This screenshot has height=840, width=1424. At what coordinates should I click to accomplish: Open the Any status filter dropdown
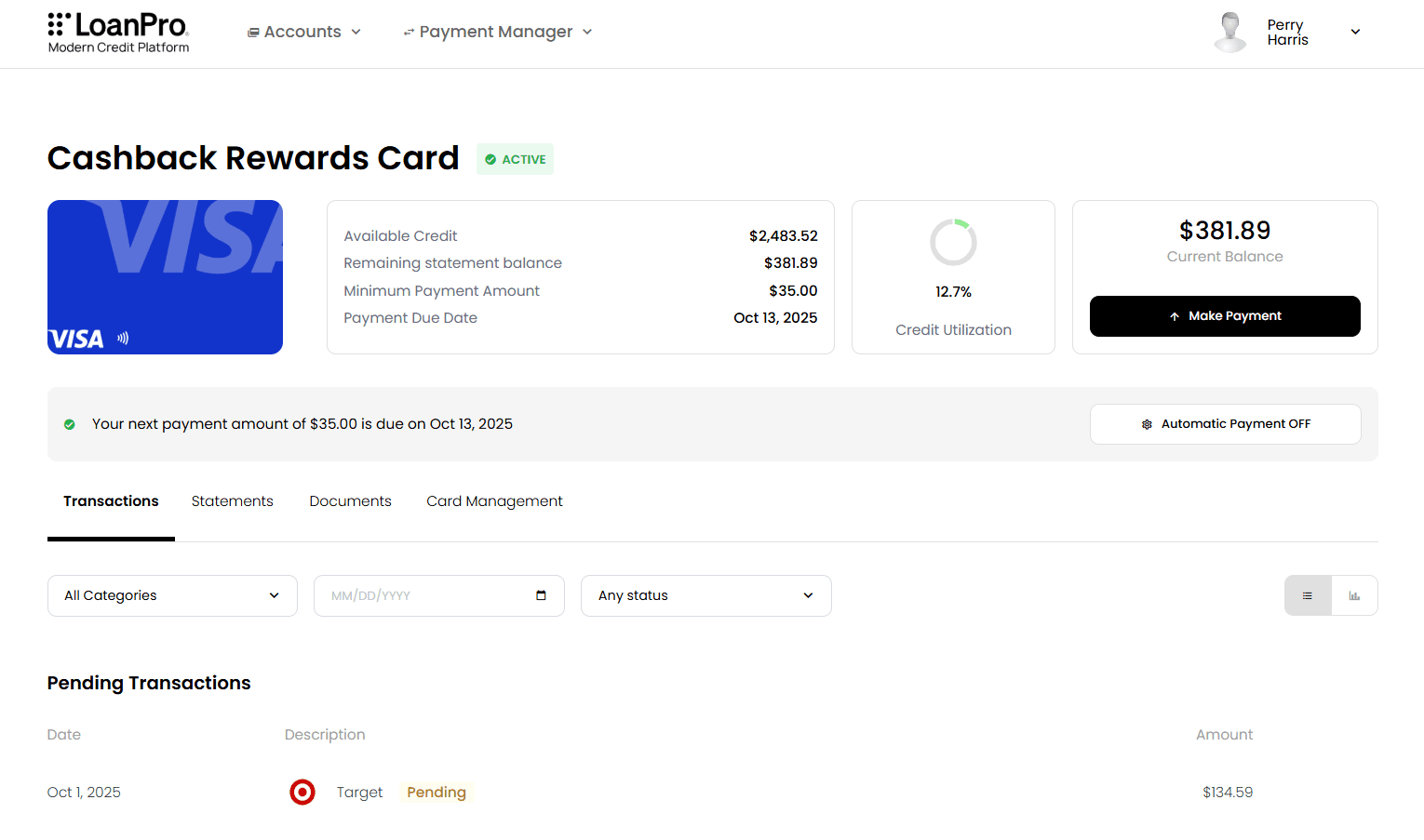click(x=705, y=595)
